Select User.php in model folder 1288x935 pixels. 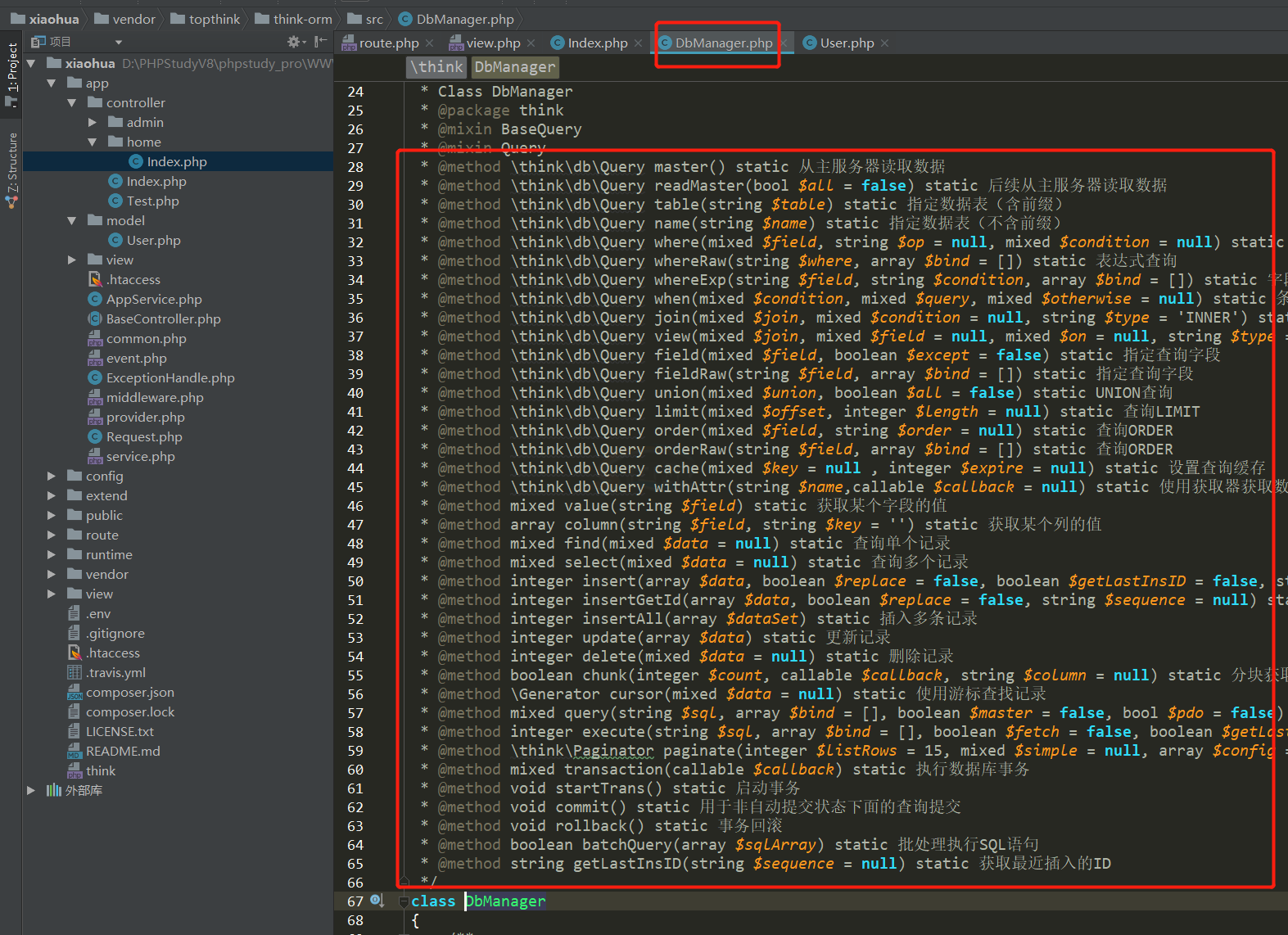(144, 240)
